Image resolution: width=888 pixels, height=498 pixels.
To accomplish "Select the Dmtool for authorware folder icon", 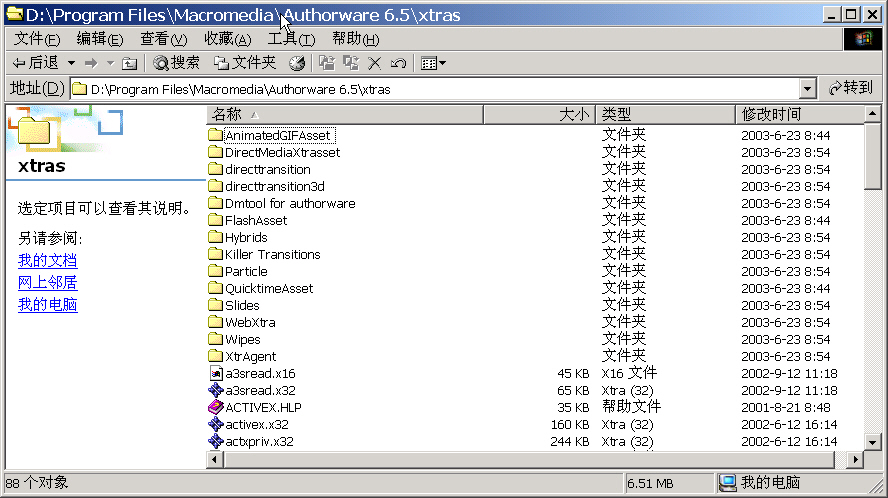I will (215, 203).
